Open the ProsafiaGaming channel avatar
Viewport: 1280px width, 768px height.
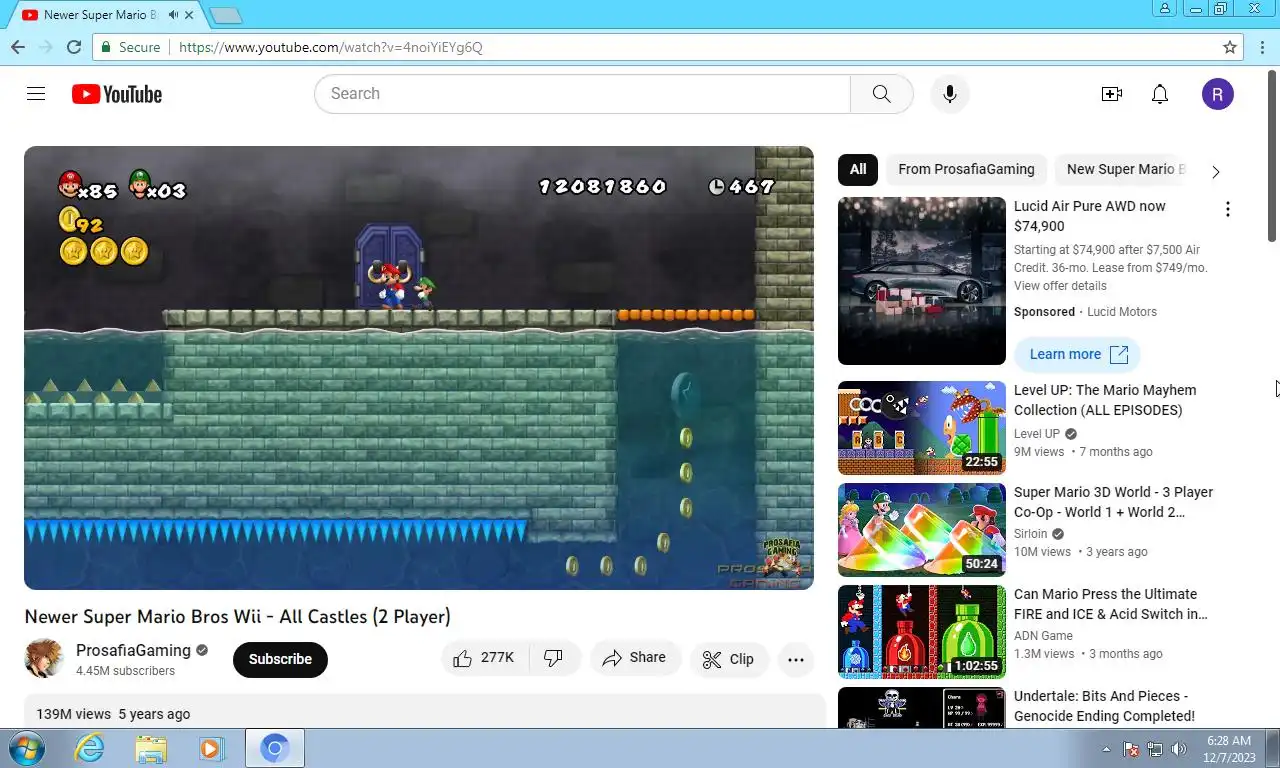44,659
